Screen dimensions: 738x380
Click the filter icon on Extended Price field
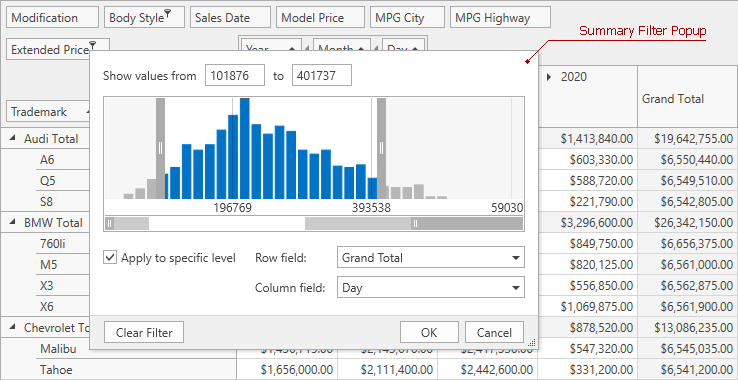tap(93, 45)
